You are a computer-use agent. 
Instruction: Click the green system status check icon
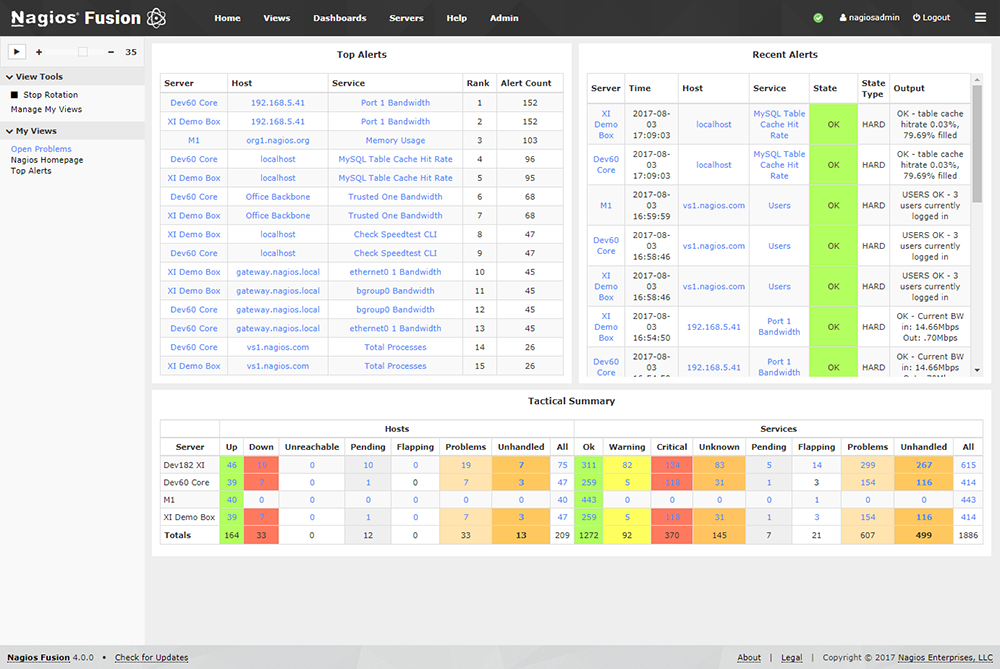coord(818,18)
